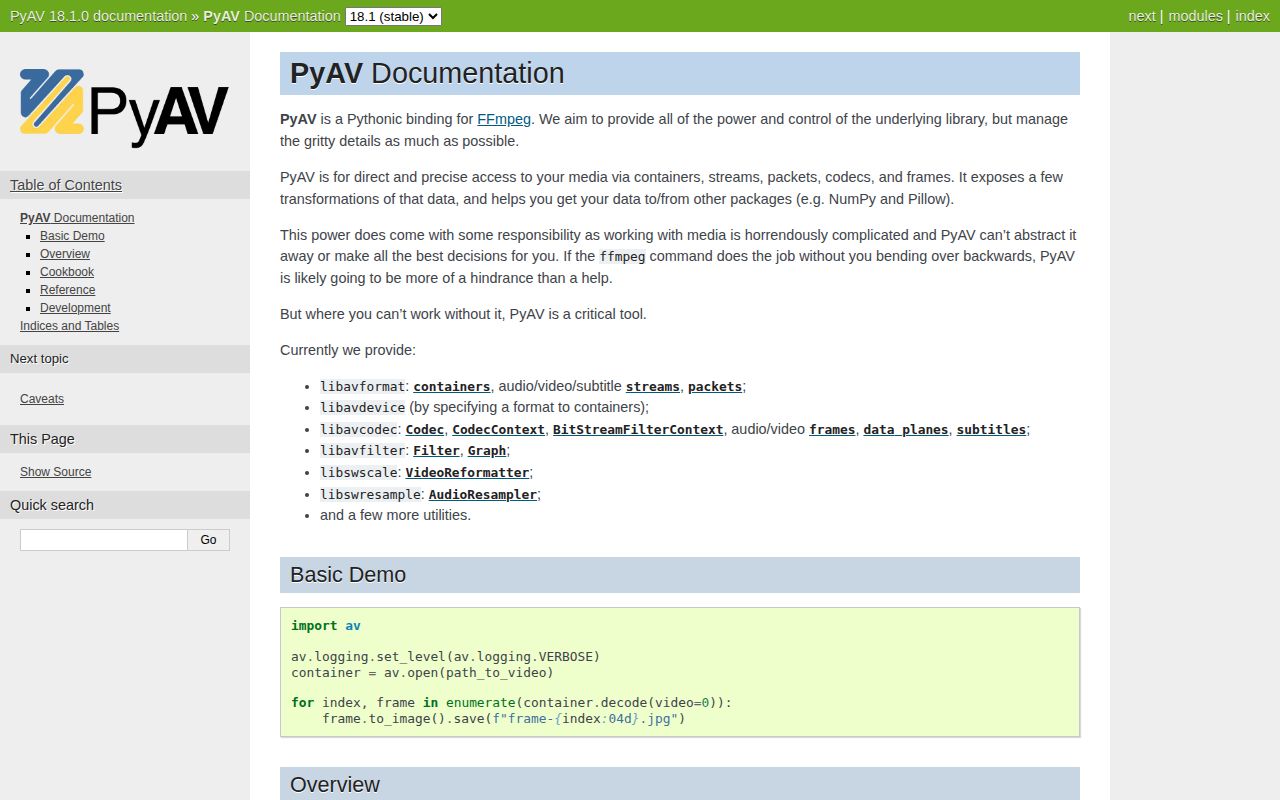
Task: Open the packets reference link
Action: pyautogui.click(x=715, y=387)
